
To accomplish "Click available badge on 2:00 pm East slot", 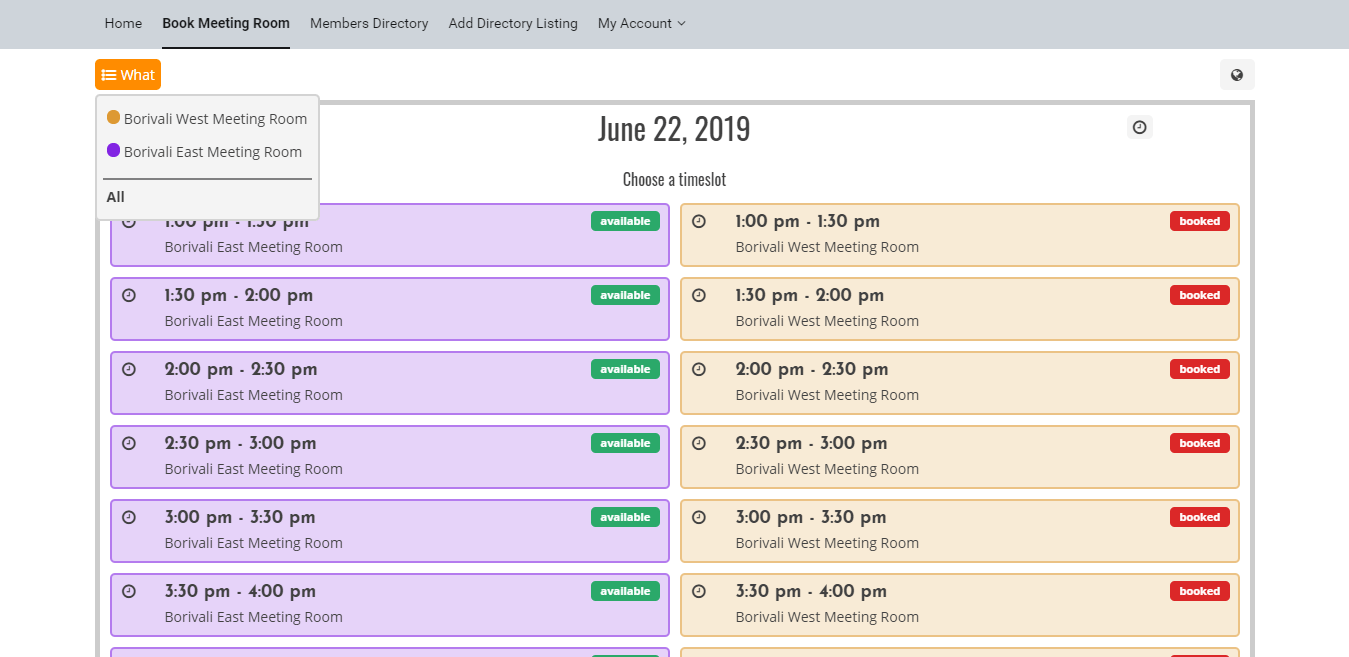I will click(625, 369).
